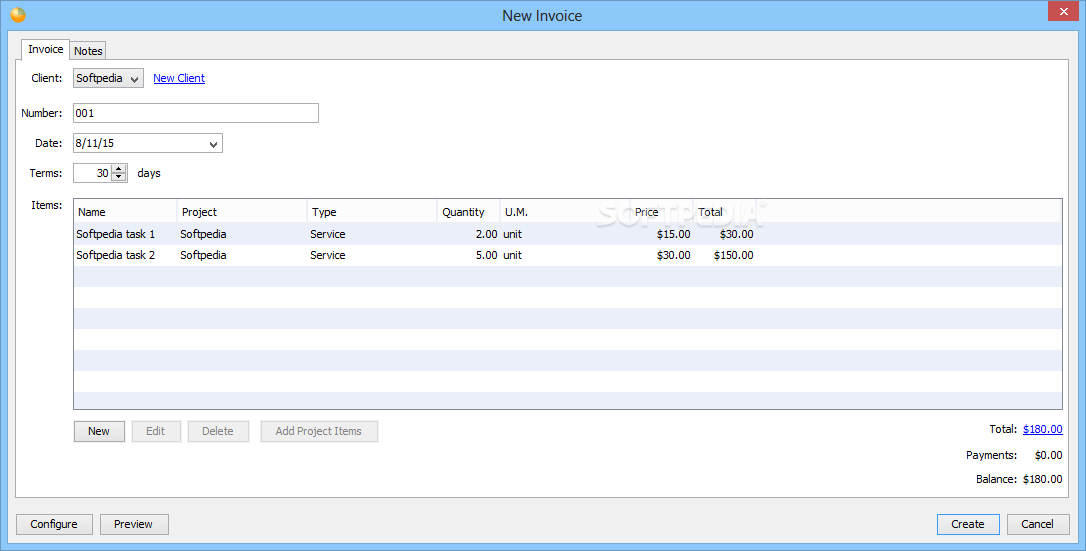Click the app icon in title bar
The image size is (1086, 551).
click(x=18, y=15)
